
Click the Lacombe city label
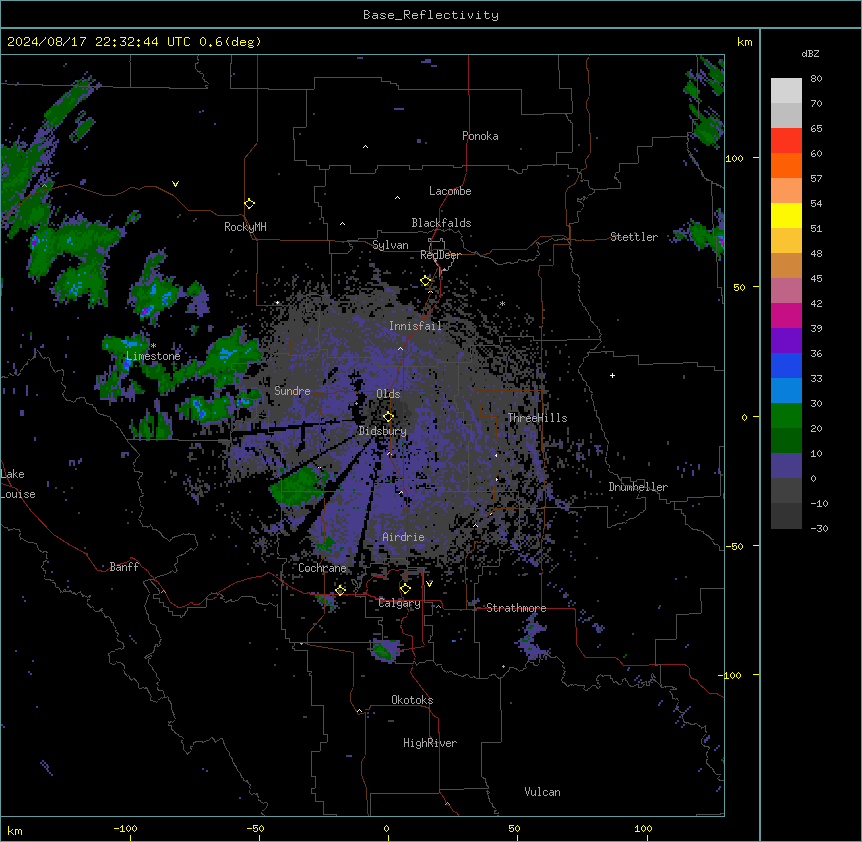[450, 191]
